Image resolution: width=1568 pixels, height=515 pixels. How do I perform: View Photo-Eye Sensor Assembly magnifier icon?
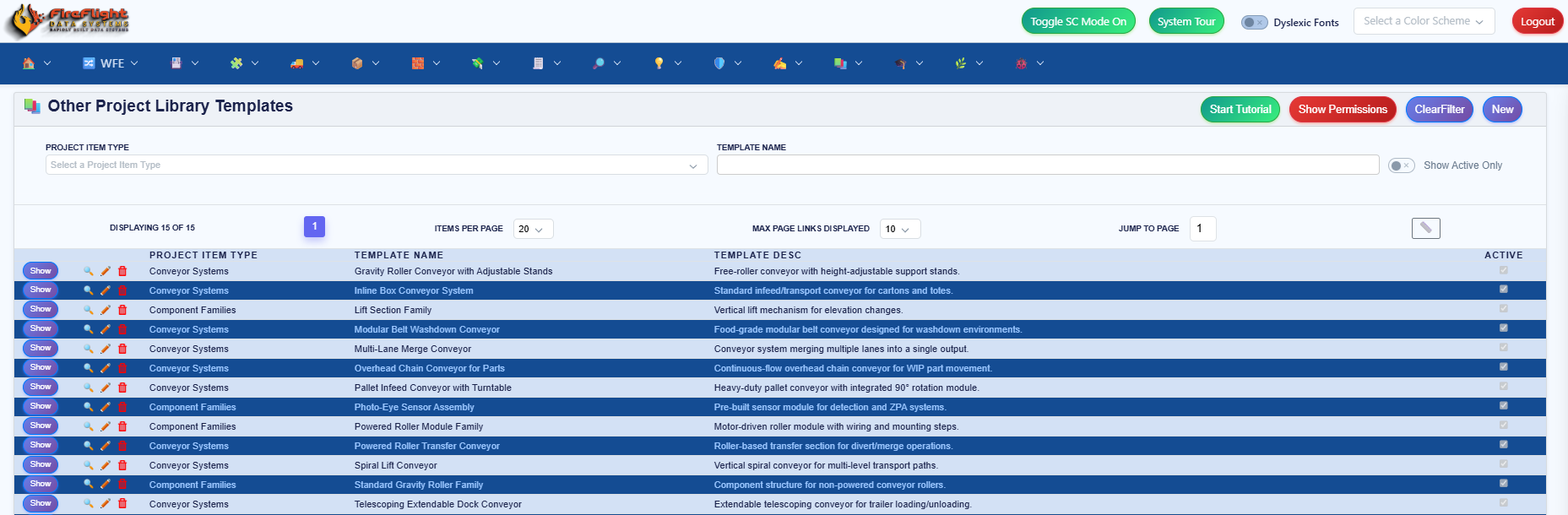click(88, 407)
